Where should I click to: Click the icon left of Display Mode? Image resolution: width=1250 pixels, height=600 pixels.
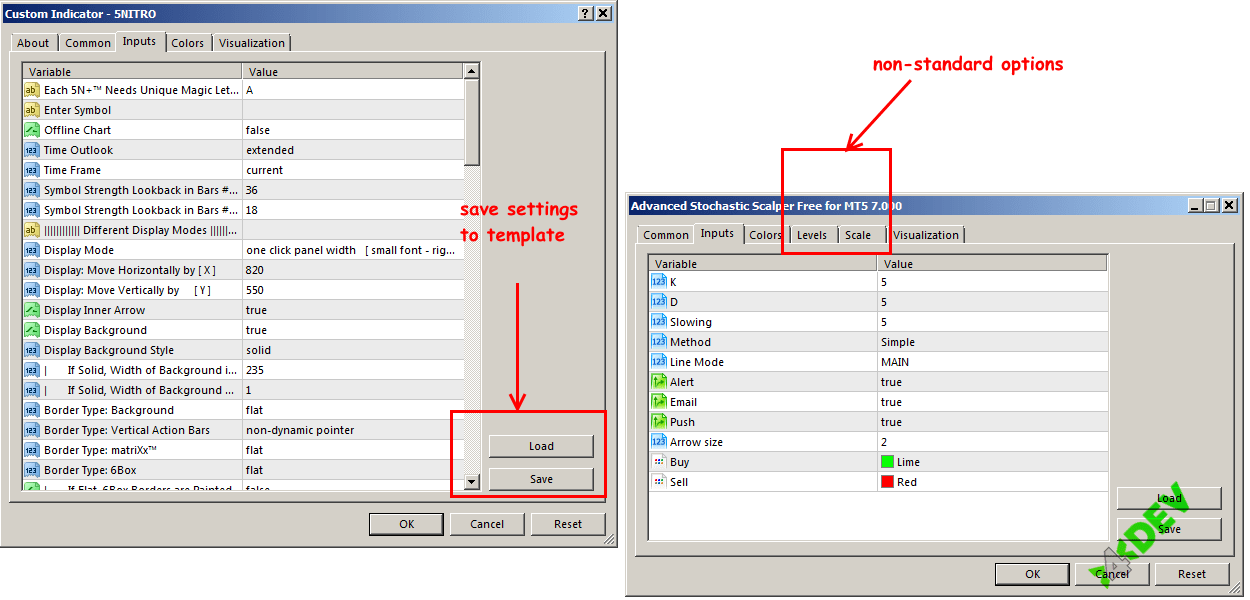point(31,250)
